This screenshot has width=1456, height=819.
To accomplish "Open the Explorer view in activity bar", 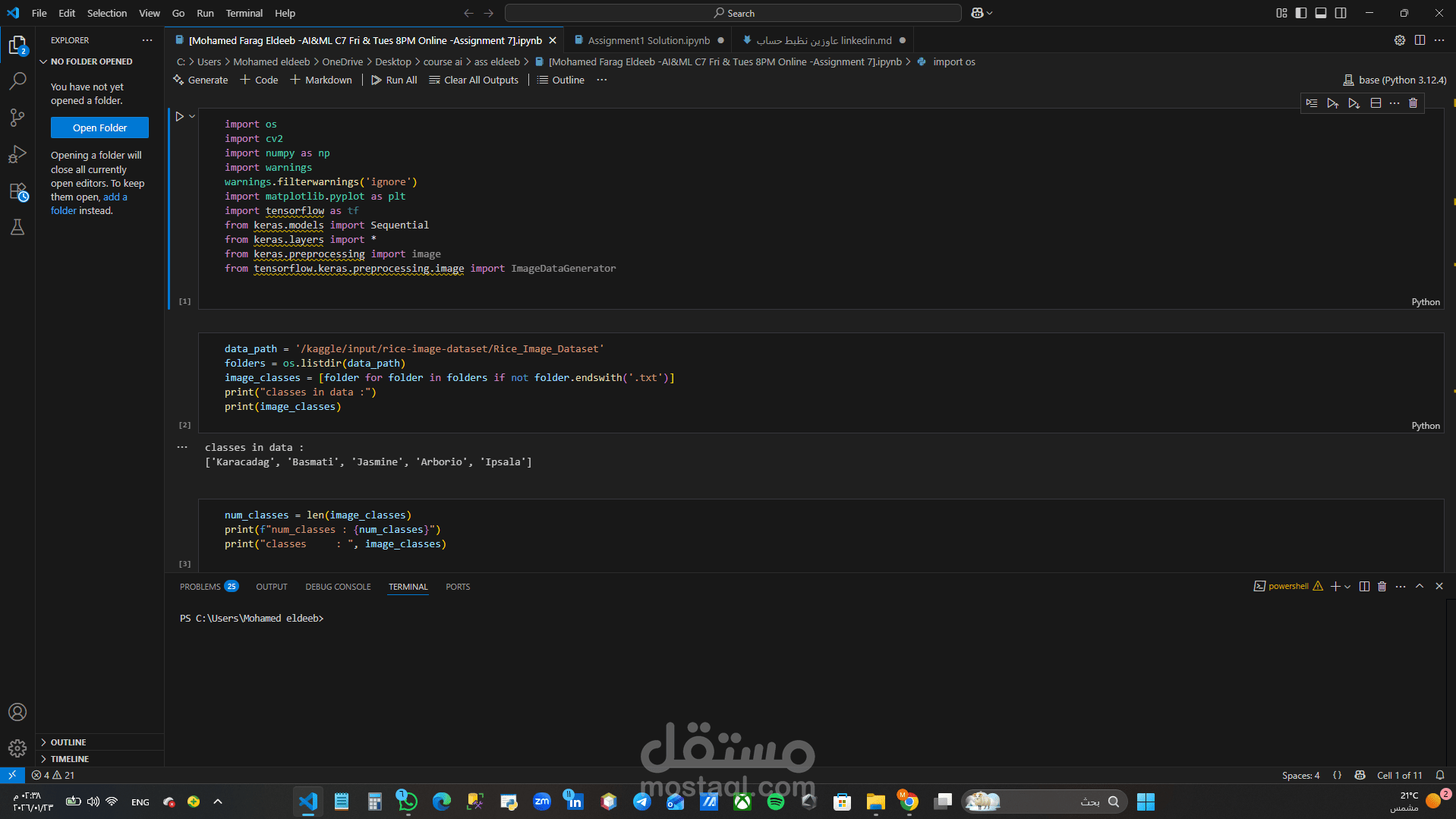I will pos(17,46).
